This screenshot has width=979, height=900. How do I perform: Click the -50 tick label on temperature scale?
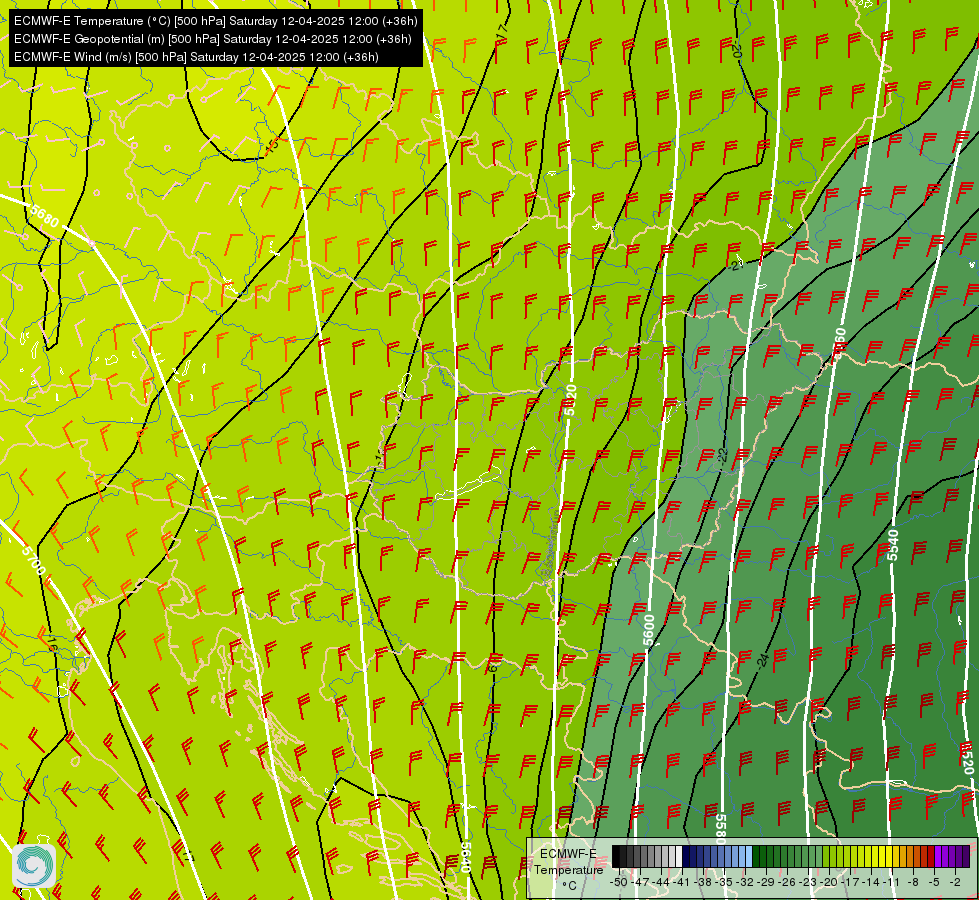click(x=619, y=882)
